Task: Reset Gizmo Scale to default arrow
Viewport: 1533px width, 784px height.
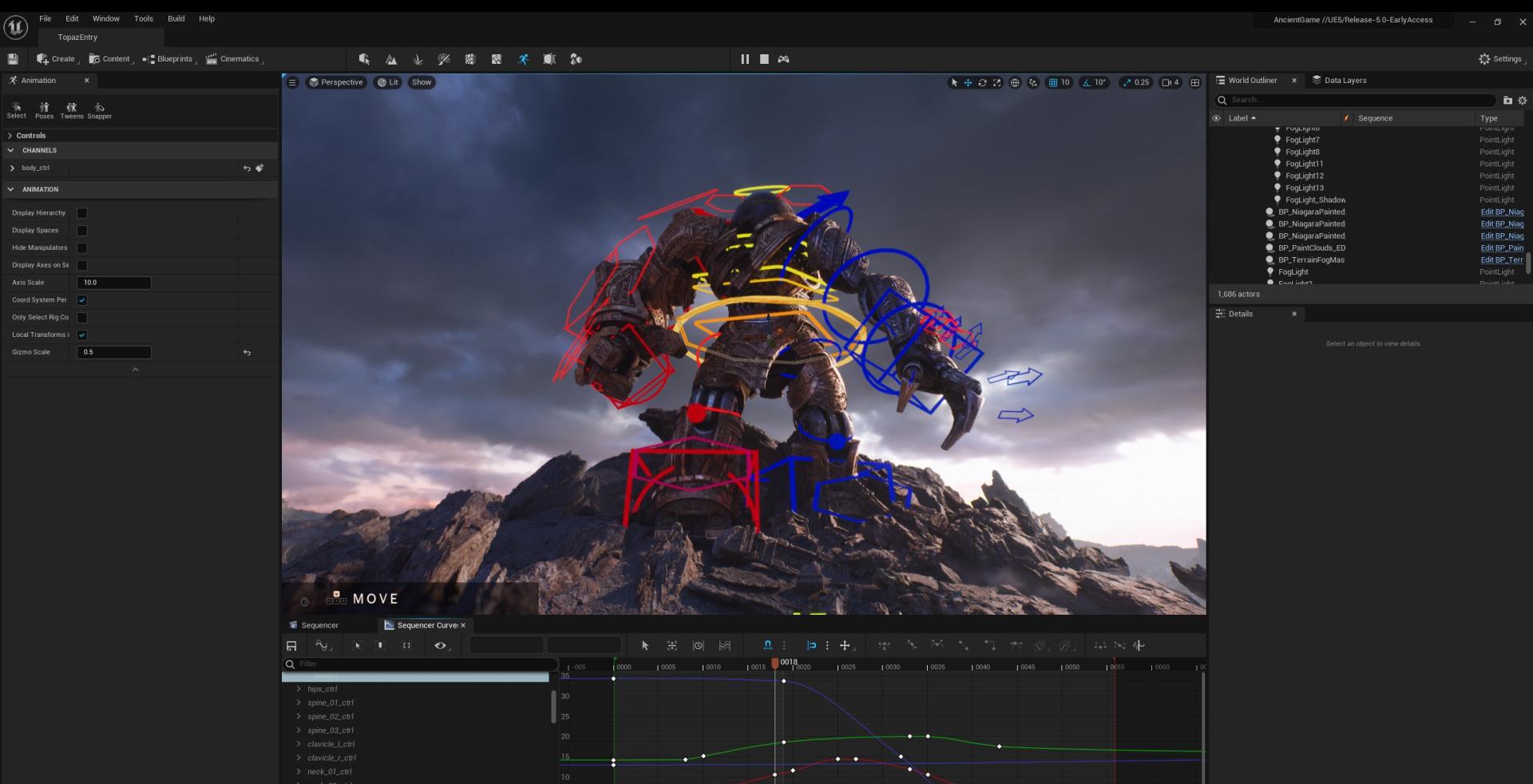Action: click(x=247, y=352)
